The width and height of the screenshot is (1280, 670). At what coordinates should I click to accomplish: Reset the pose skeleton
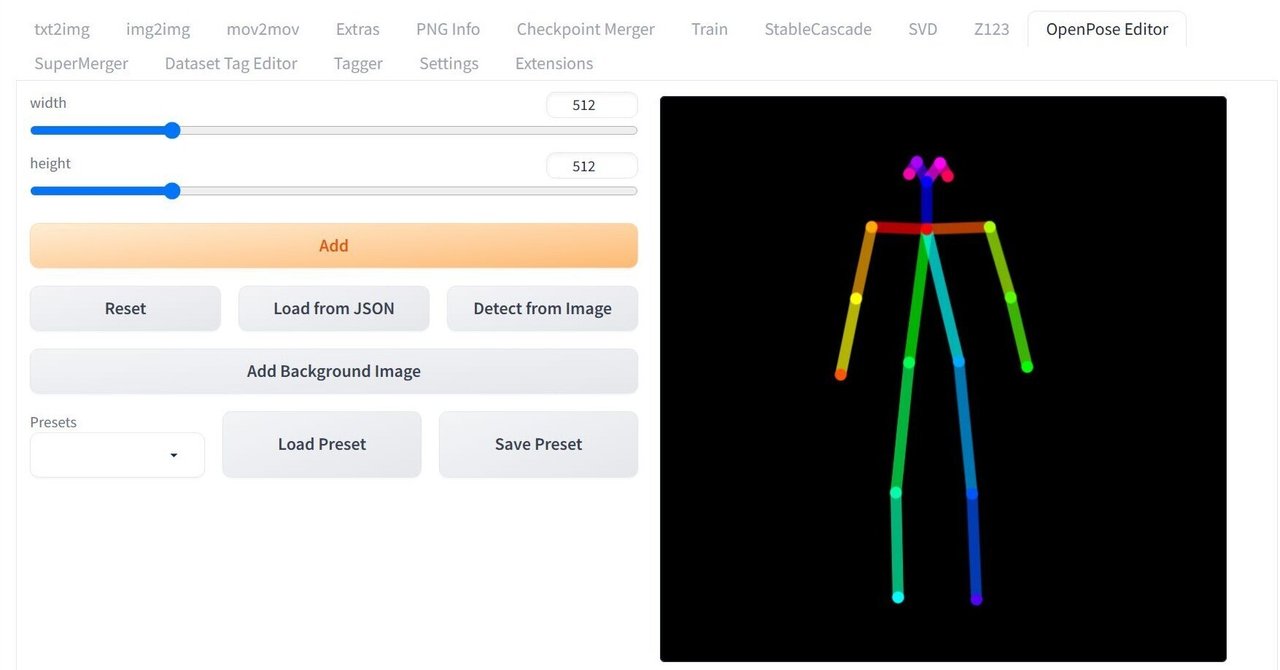[124, 308]
